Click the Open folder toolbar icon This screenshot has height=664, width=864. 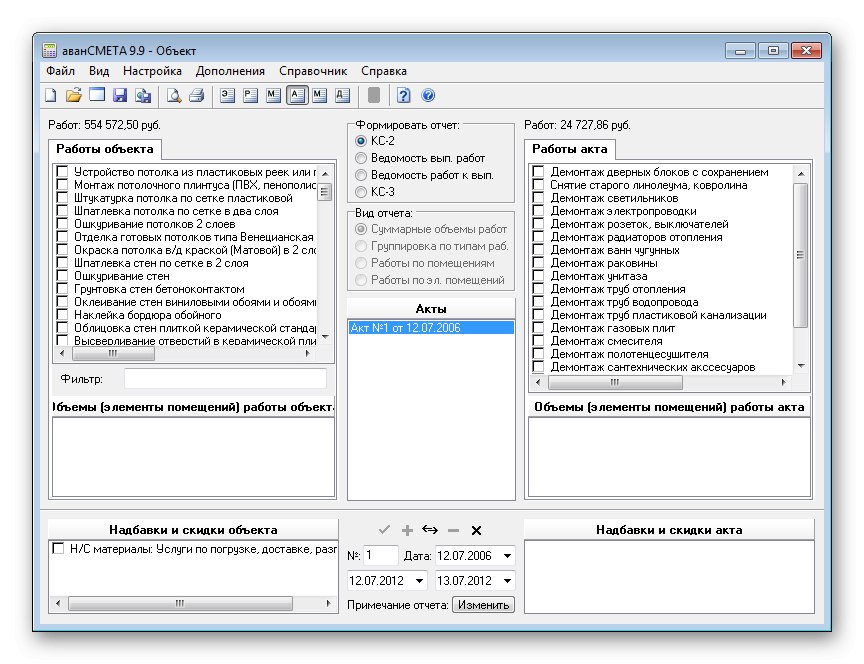[x=73, y=96]
